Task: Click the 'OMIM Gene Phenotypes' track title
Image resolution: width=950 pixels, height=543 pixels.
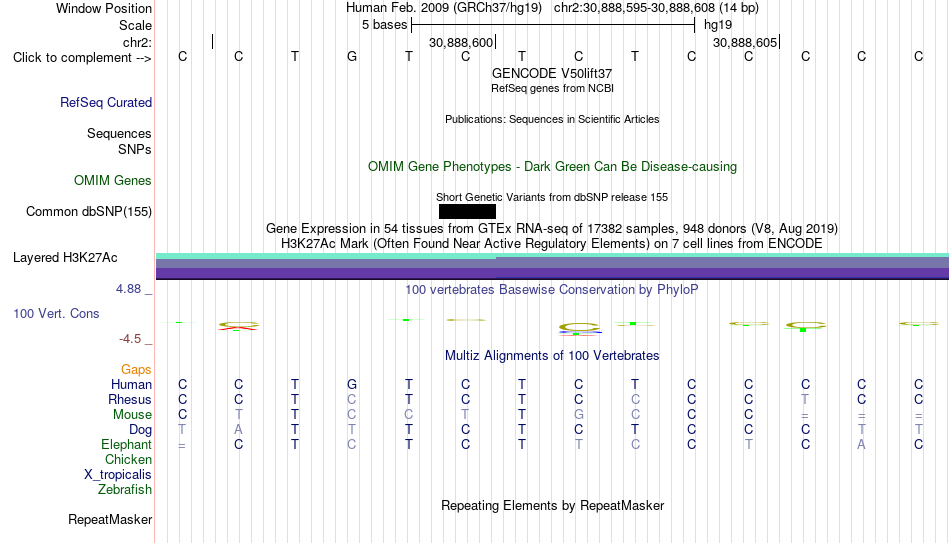Action: pos(553,167)
